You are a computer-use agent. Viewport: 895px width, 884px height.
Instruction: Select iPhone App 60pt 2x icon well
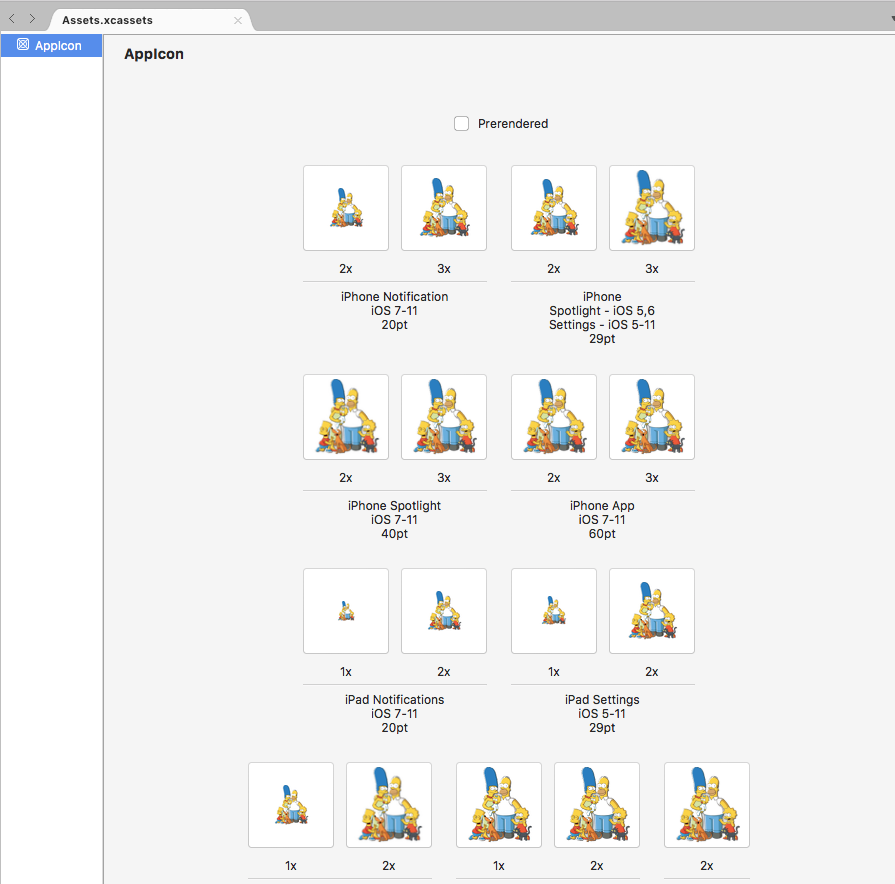tap(554, 417)
